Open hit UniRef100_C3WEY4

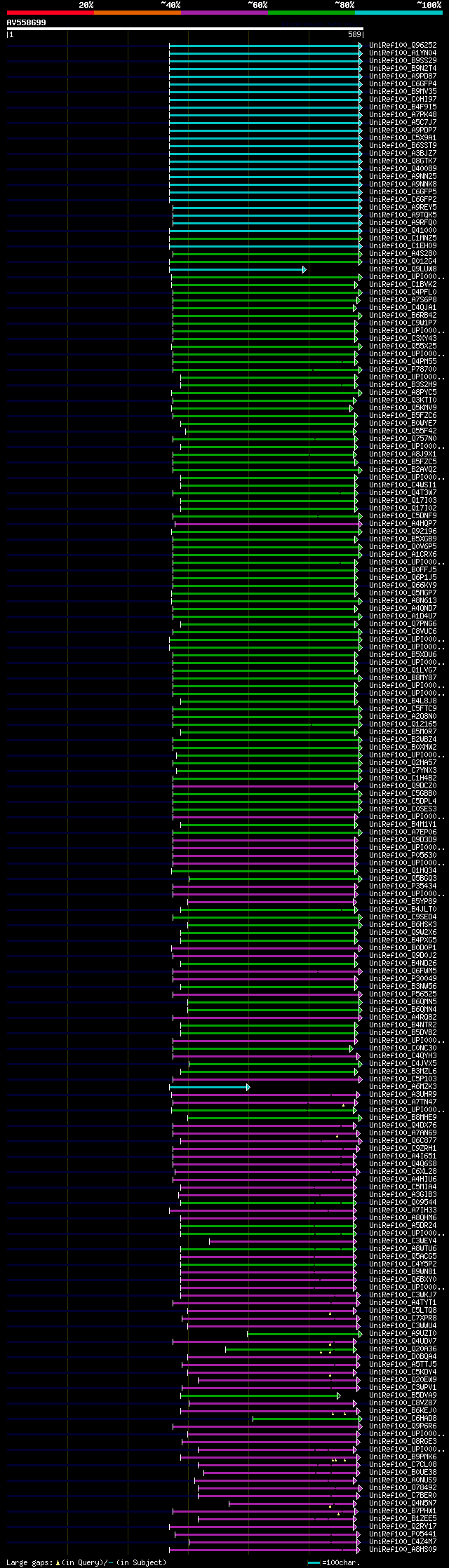[x=403, y=1241]
